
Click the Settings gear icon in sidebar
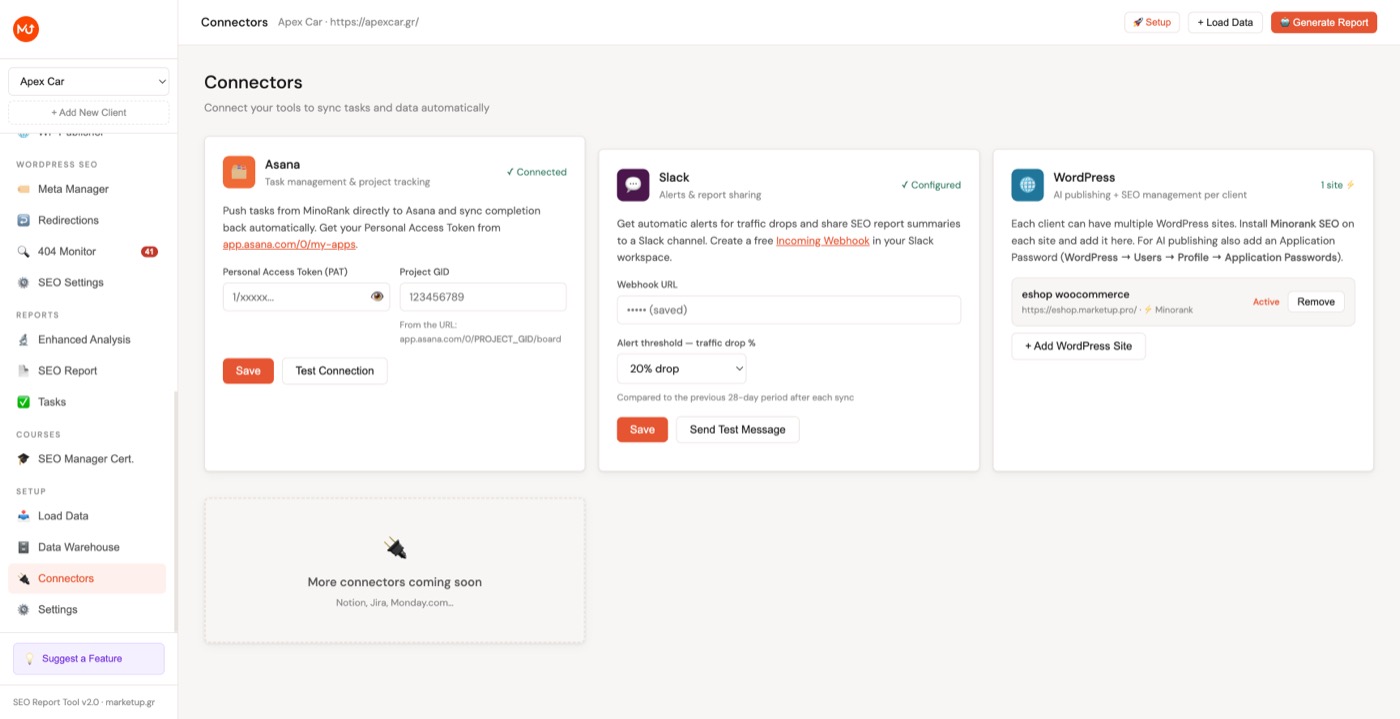pyautogui.click(x=24, y=610)
